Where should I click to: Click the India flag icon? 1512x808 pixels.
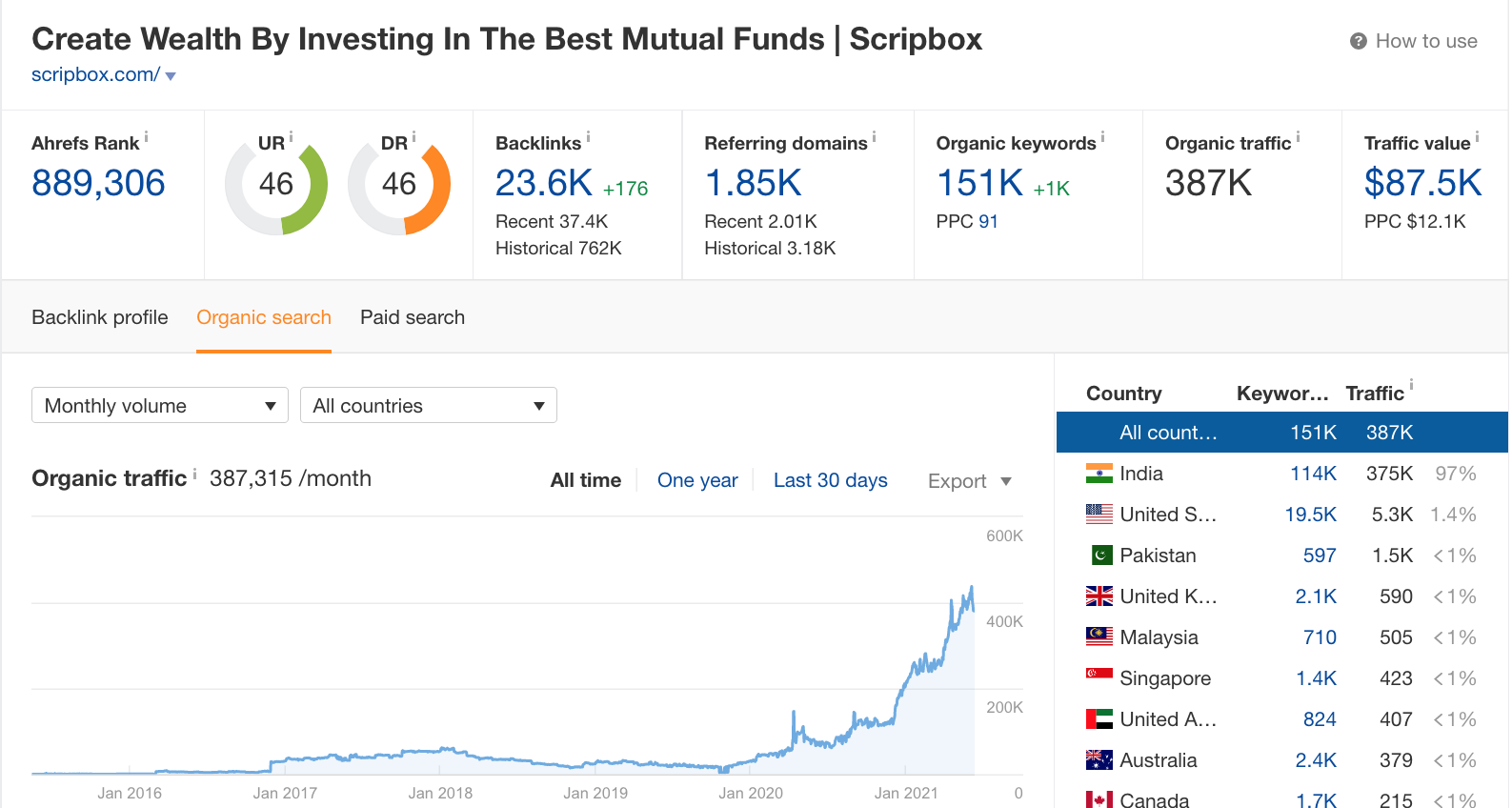point(1099,474)
